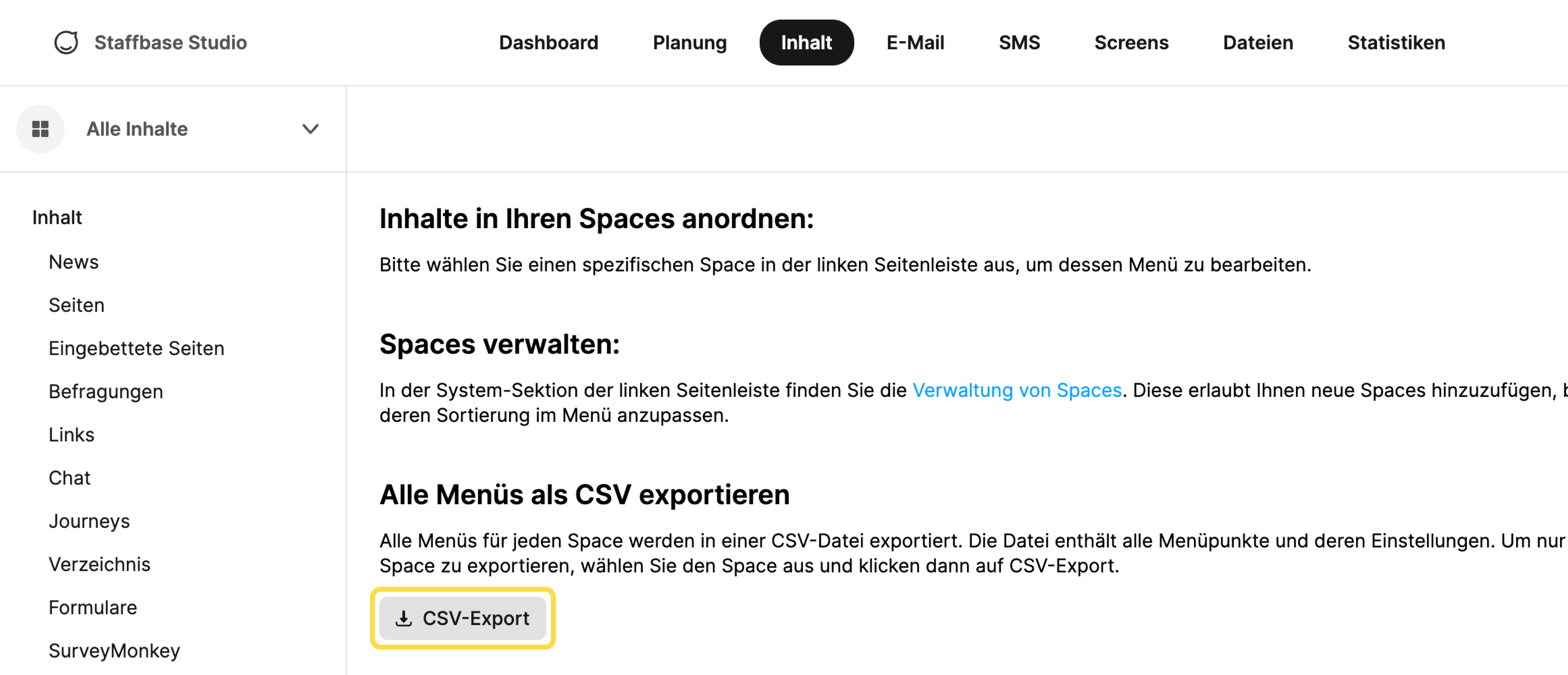The height and width of the screenshot is (675, 1568).
Task: Switch to the Planung tab
Action: coord(690,43)
